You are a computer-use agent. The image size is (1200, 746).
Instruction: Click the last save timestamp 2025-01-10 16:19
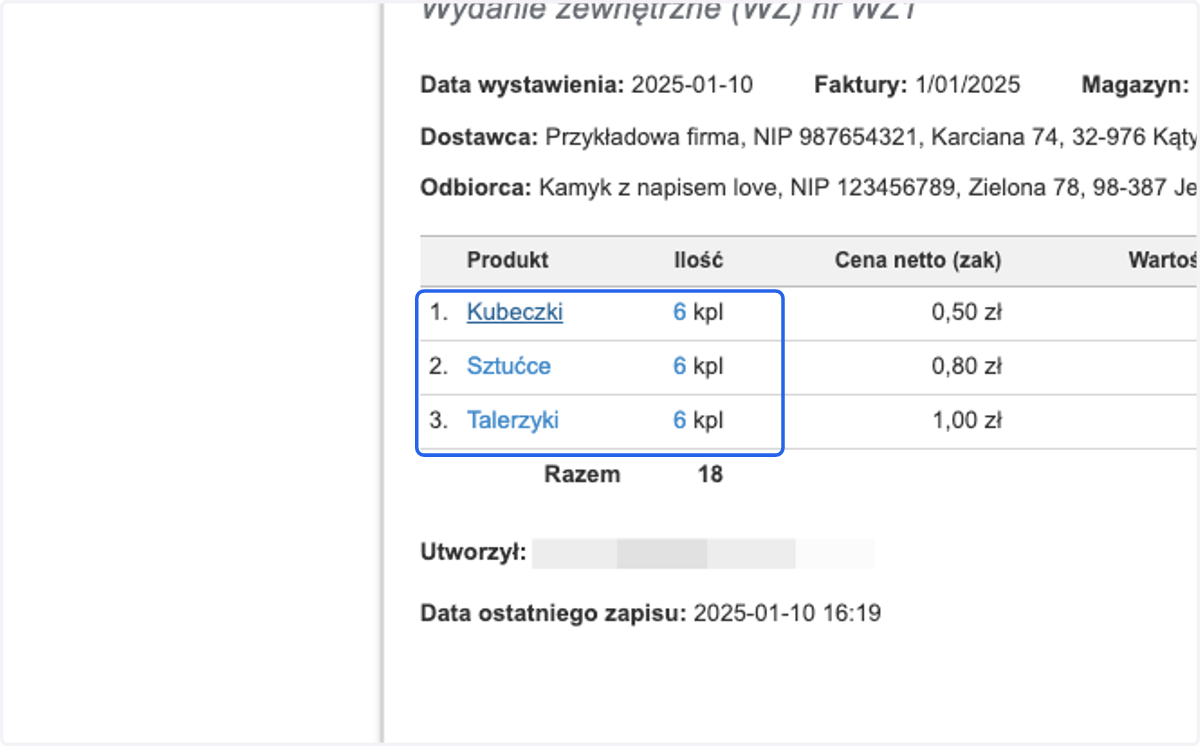tap(787, 613)
